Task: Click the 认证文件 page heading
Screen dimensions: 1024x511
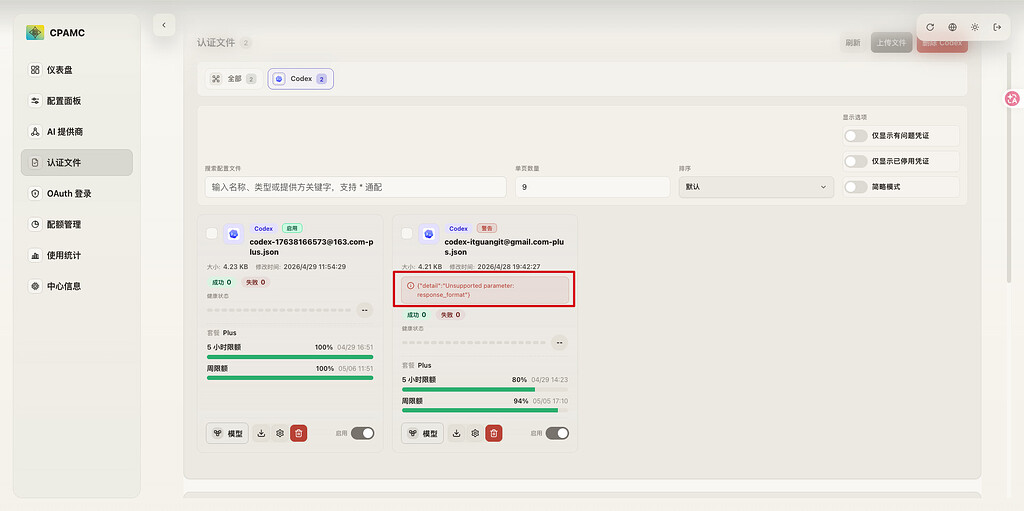Action: click(x=216, y=42)
